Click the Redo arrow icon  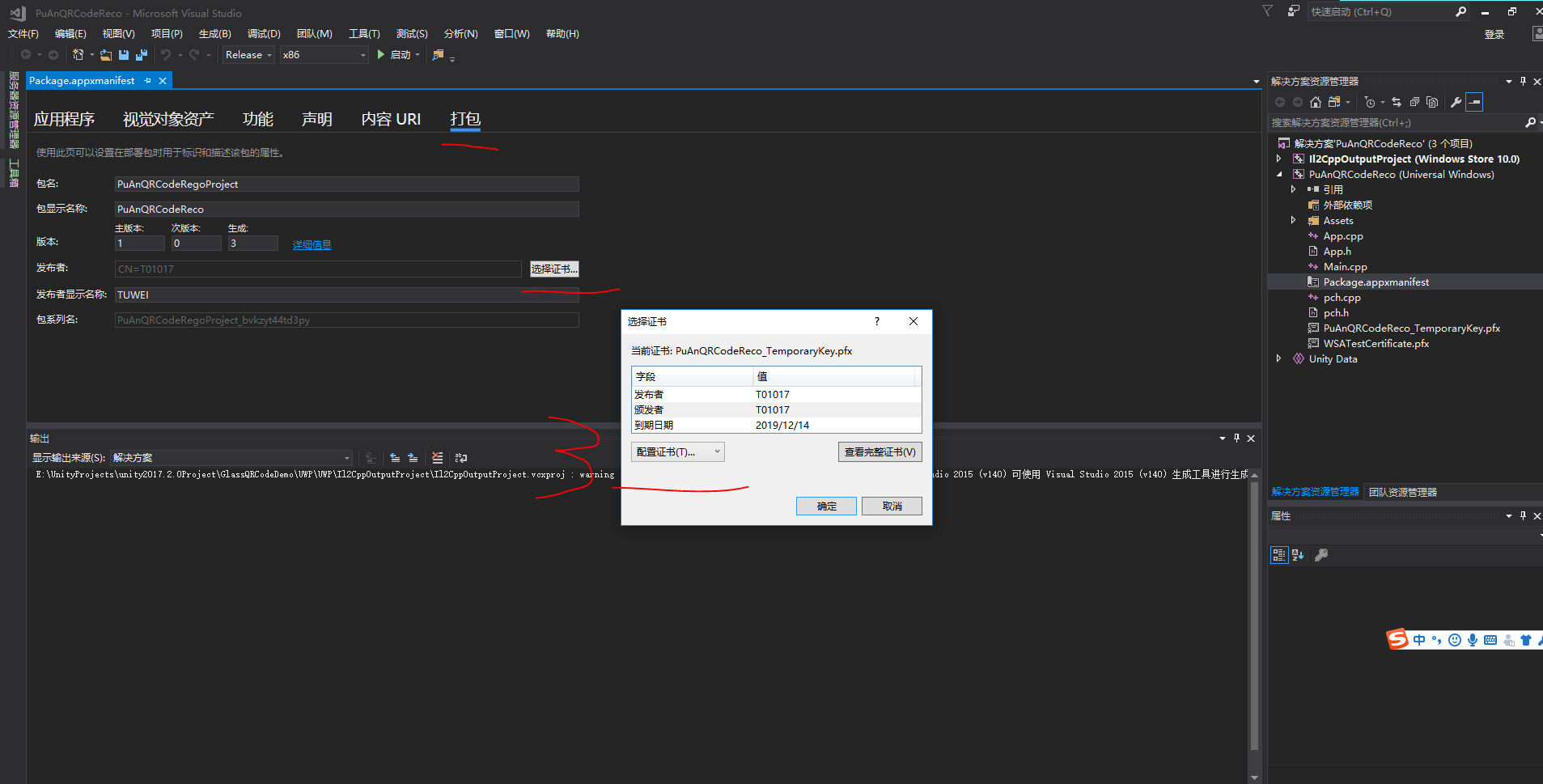(194, 55)
